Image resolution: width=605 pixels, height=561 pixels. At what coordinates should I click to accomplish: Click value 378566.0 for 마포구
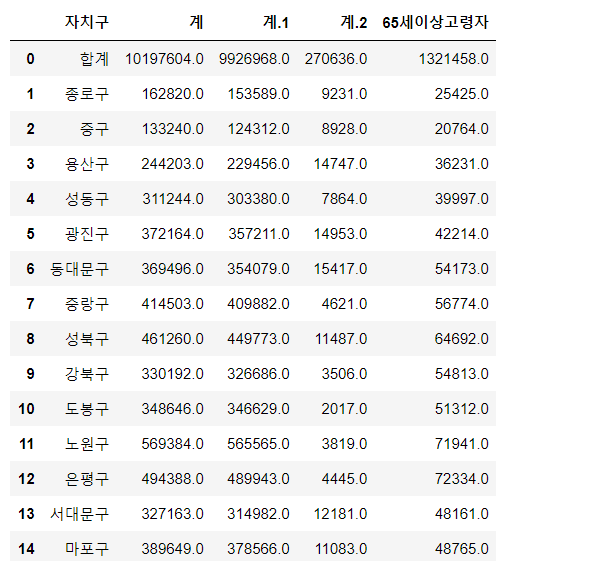click(258, 549)
